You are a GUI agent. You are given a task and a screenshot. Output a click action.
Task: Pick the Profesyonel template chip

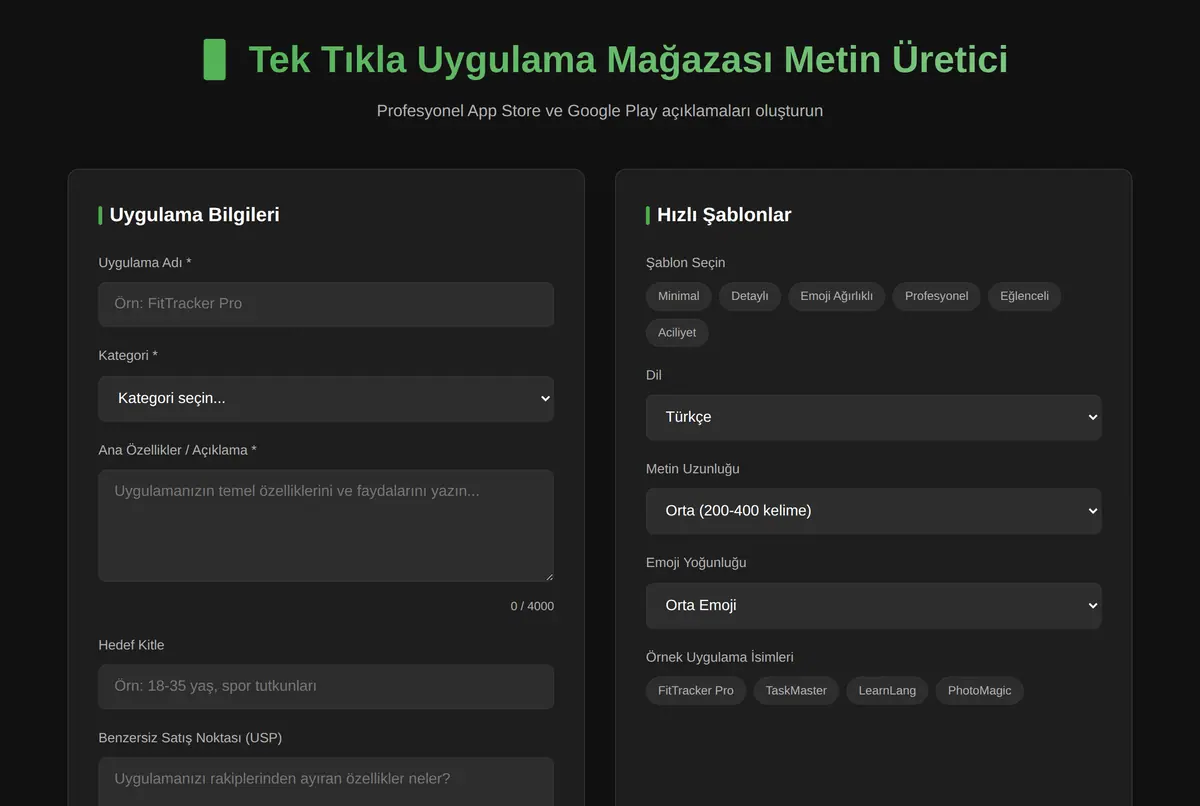tap(937, 296)
